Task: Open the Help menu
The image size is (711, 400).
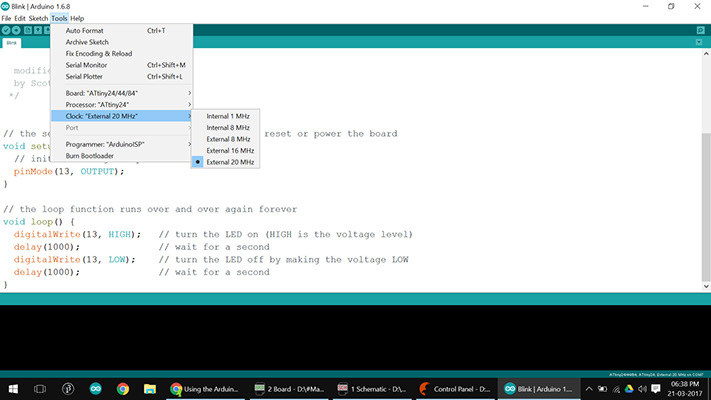Action: (77, 19)
